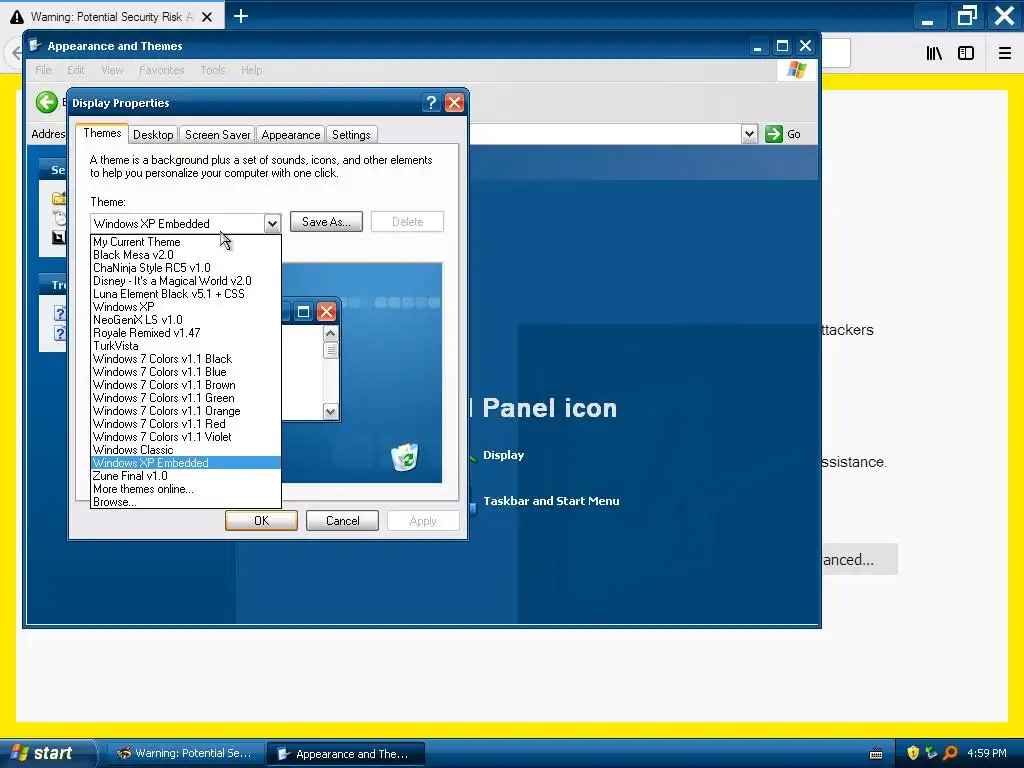Choose Royale Remixed v1.47 theme
This screenshot has width=1024, height=768.
click(186, 333)
